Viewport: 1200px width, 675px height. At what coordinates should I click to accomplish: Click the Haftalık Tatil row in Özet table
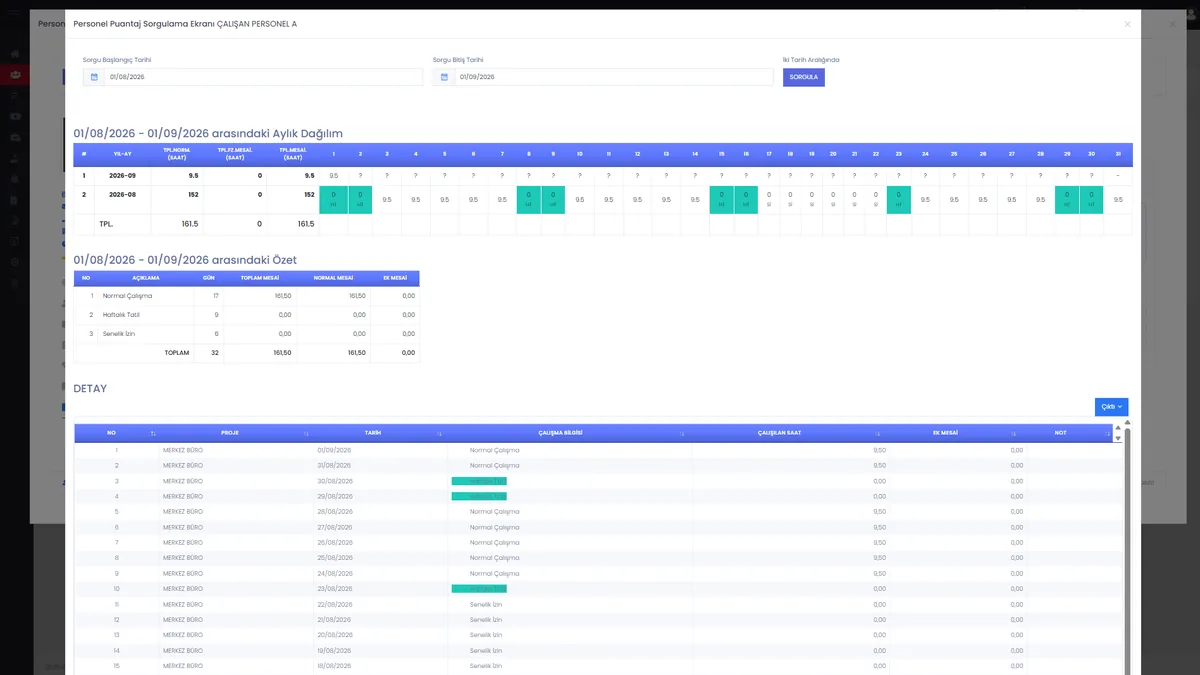[247, 315]
